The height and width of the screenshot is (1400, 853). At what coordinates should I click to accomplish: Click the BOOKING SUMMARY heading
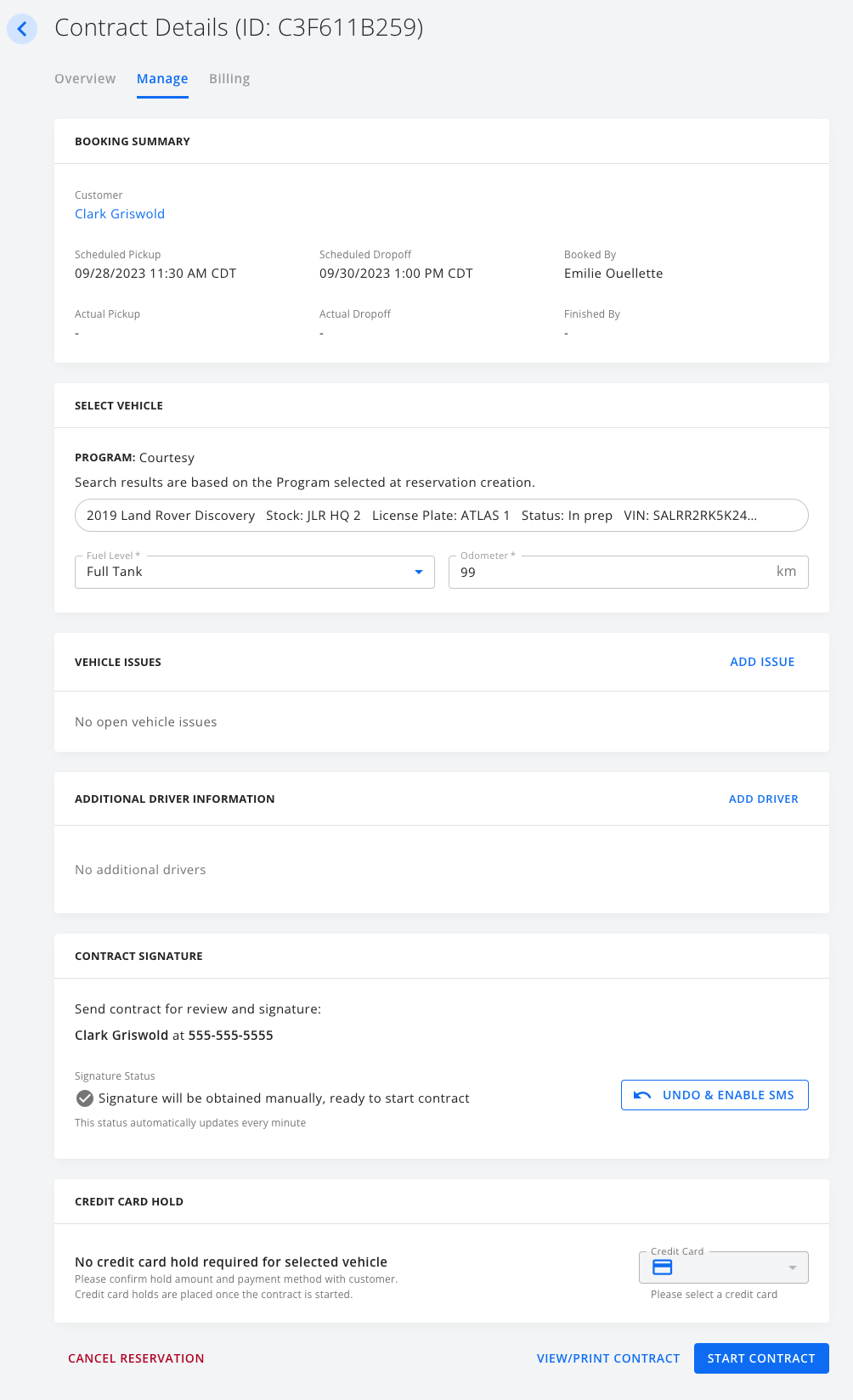pos(133,142)
